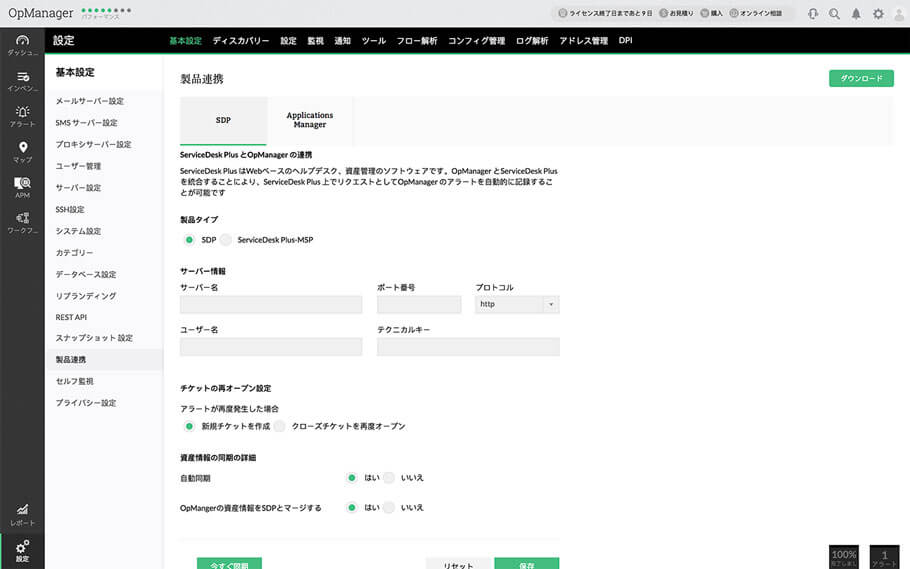This screenshot has width=910, height=569.
Task: Open SSH設定 in side menu
Action: tap(70, 209)
